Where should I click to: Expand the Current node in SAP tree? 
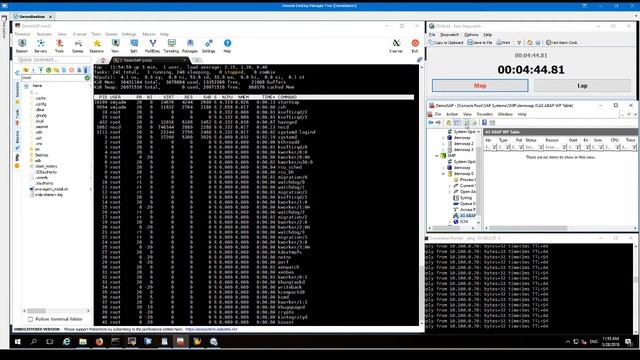[x=450, y=186]
